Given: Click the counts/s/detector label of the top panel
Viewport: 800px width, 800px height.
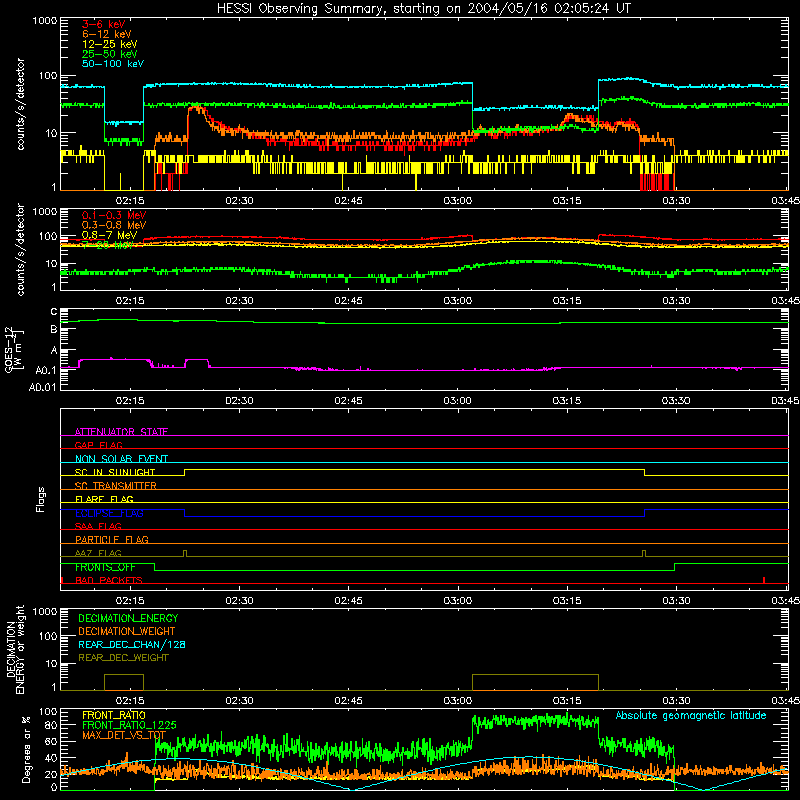Looking at the screenshot, I should pyautogui.click(x=20, y=104).
